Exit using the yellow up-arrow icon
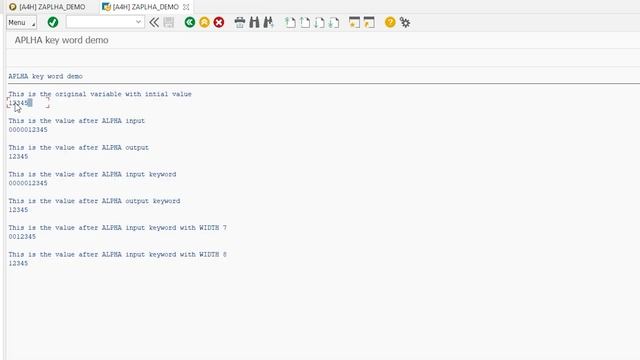The height and width of the screenshot is (360, 640). (204, 22)
